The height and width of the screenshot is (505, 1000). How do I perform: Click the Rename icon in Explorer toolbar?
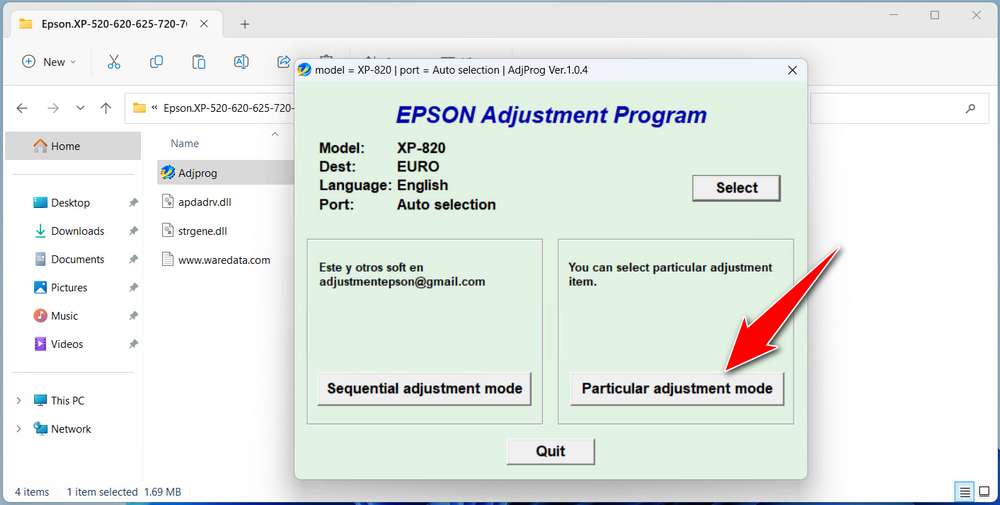(x=241, y=62)
